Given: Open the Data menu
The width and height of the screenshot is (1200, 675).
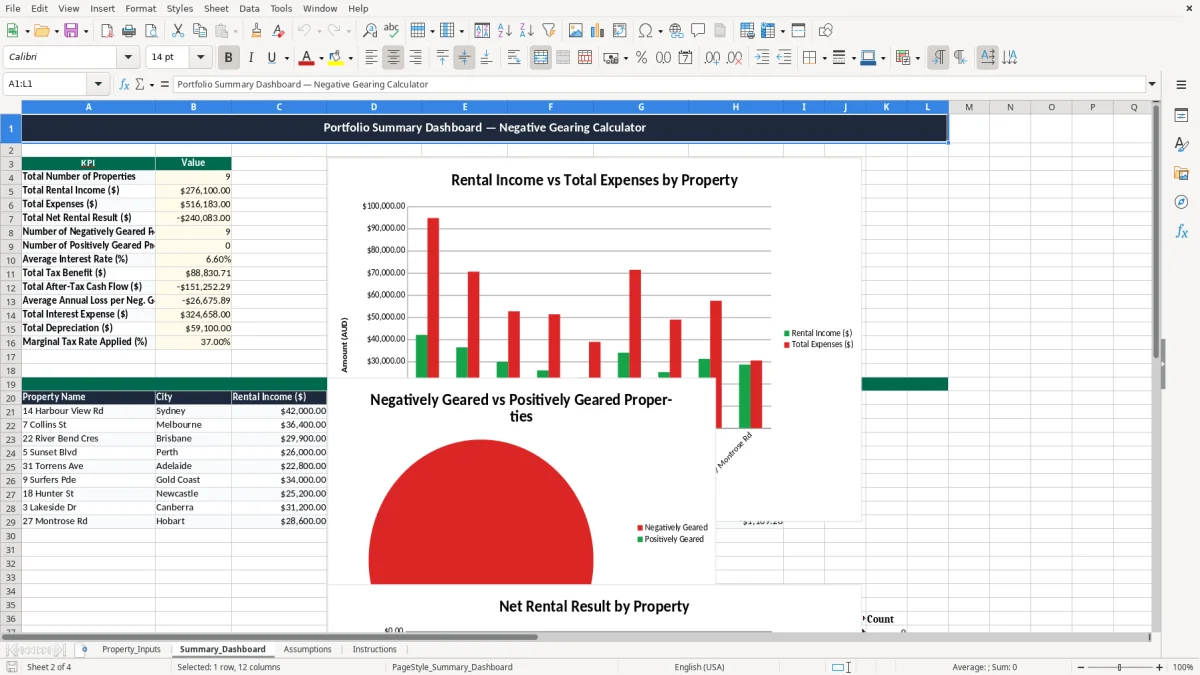Looking at the screenshot, I should tap(249, 8).
